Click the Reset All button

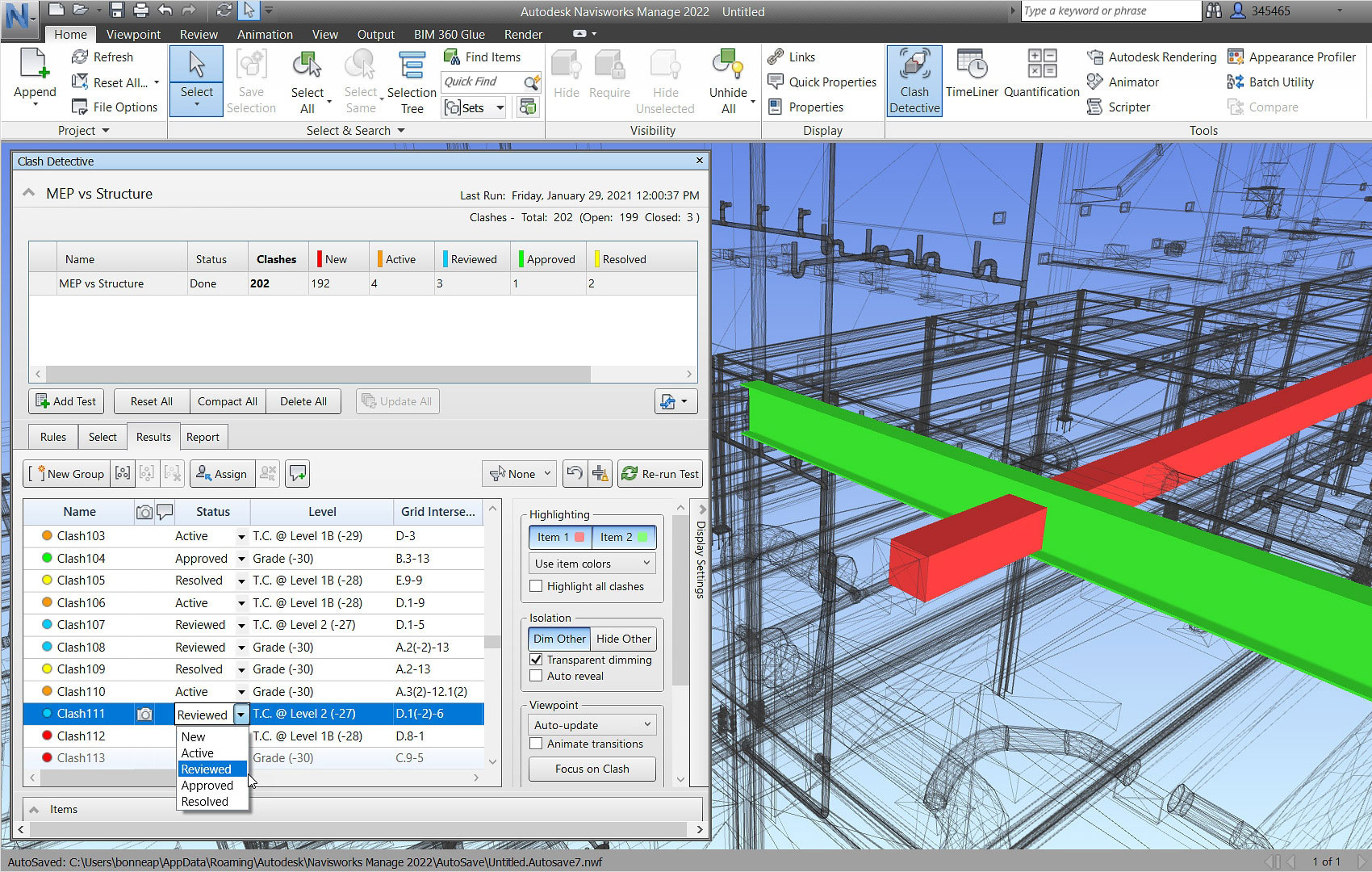(152, 401)
